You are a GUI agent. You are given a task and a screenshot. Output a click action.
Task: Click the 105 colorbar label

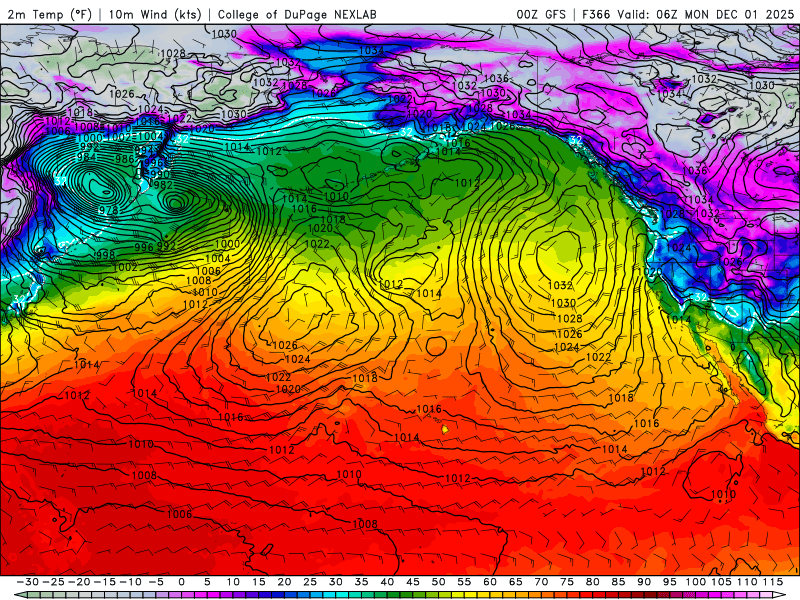(x=721, y=582)
